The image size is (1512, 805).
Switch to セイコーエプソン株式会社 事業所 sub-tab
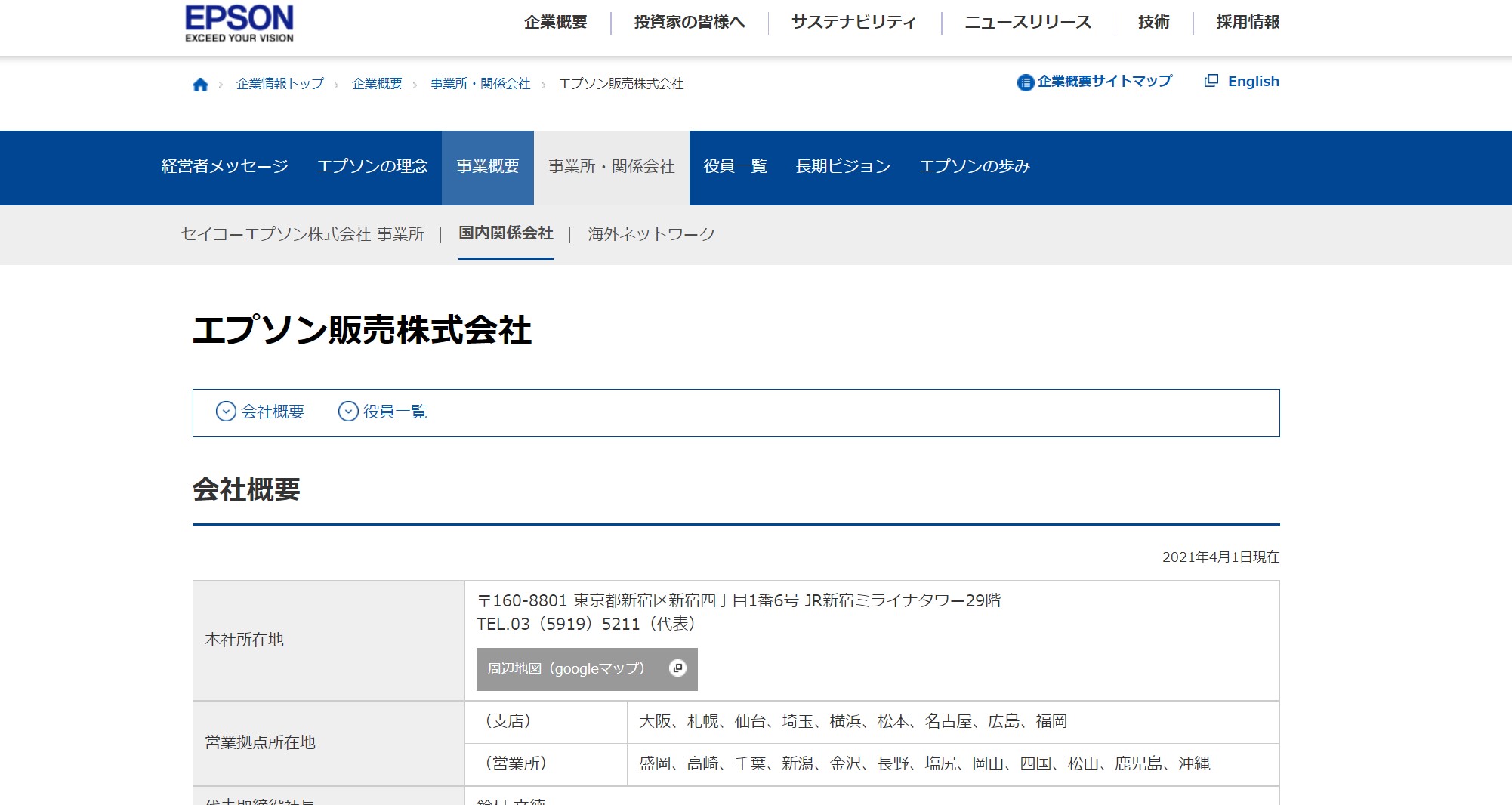point(302,235)
